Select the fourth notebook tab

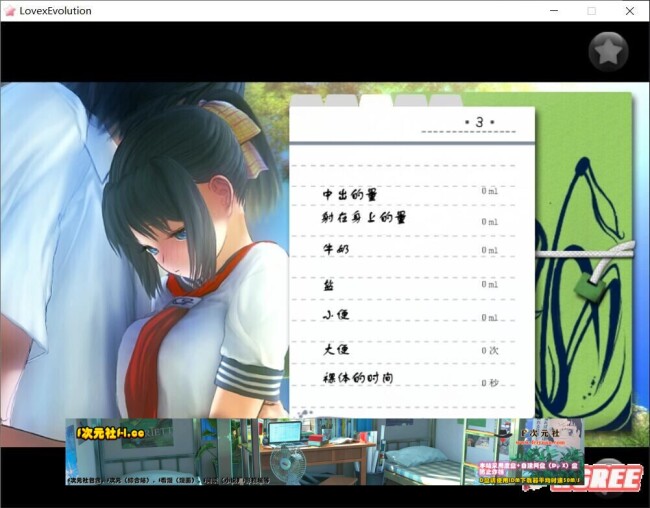pos(410,100)
